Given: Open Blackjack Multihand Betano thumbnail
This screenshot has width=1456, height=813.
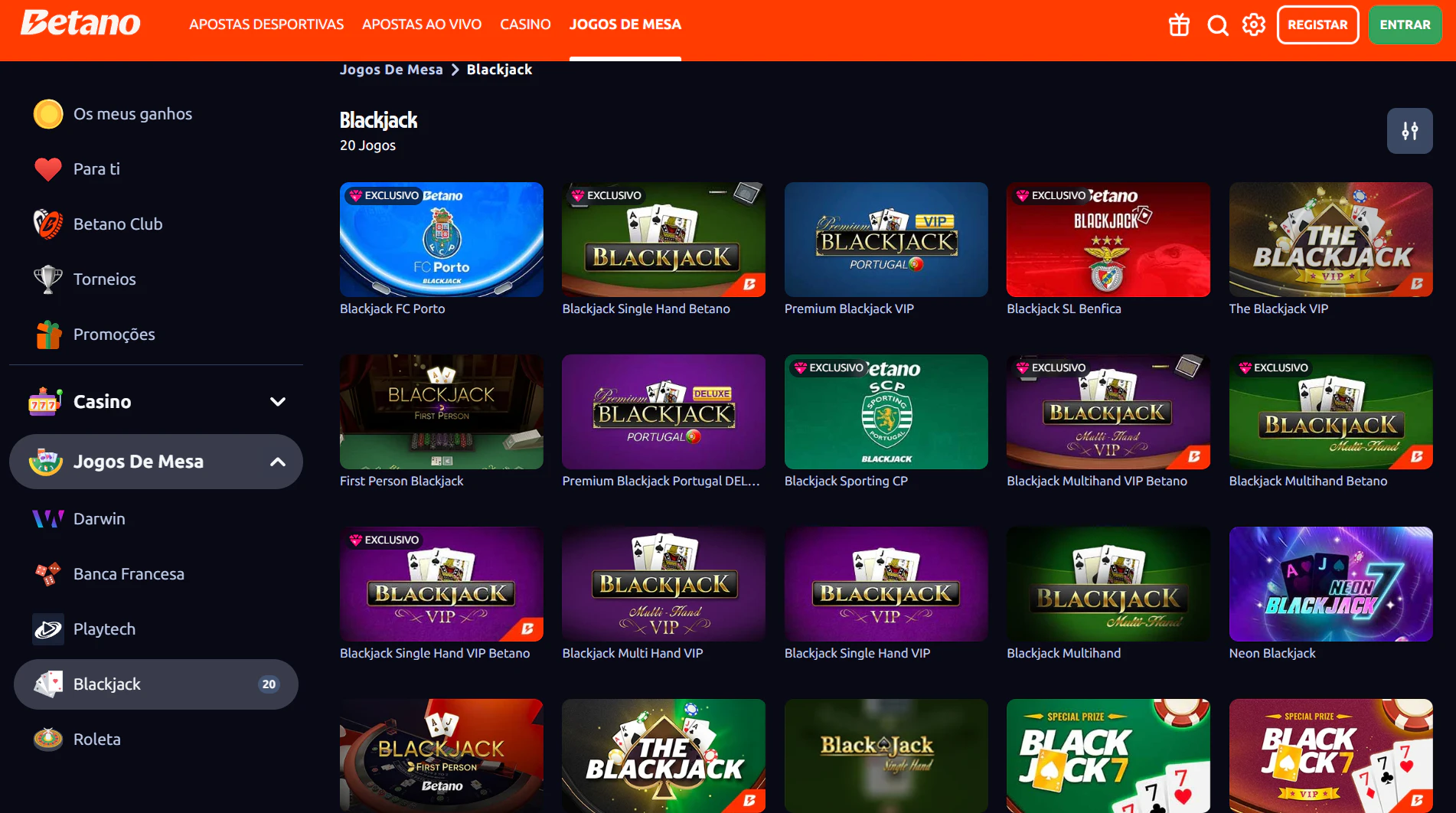Looking at the screenshot, I should 1331,412.
